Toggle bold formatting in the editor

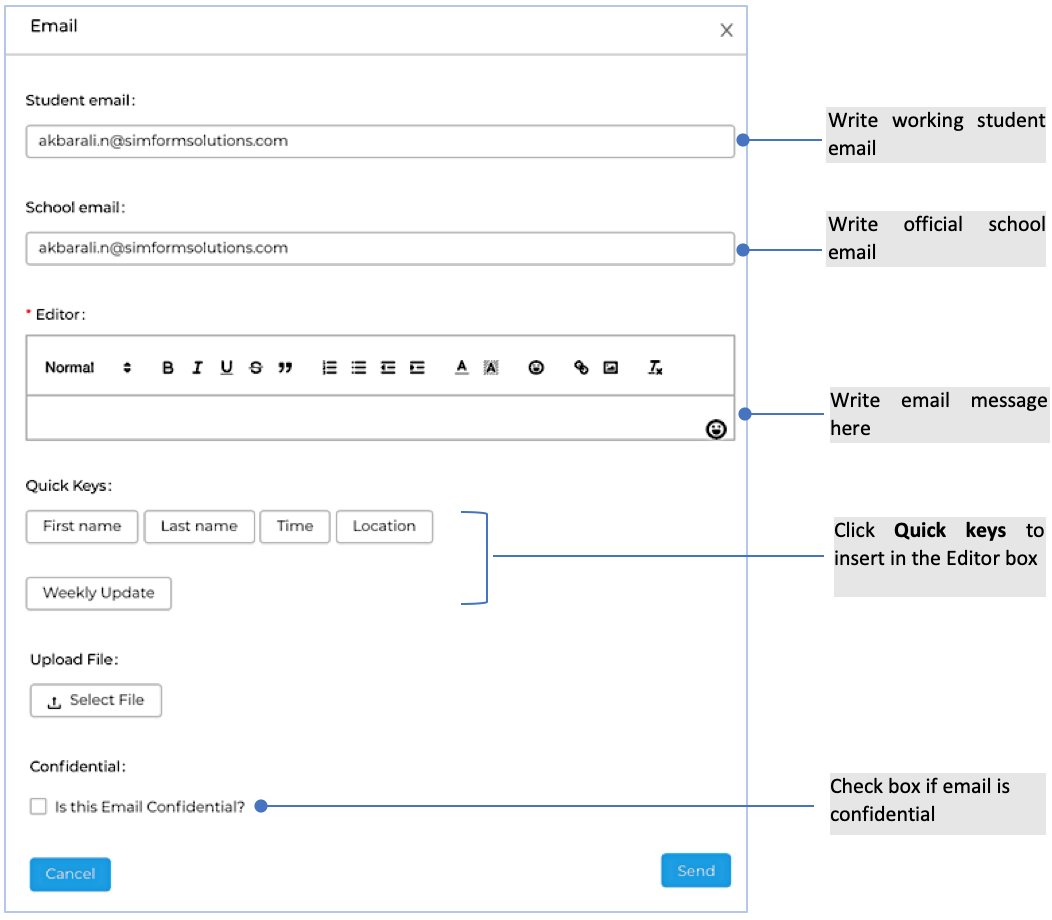click(x=168, y=368)
